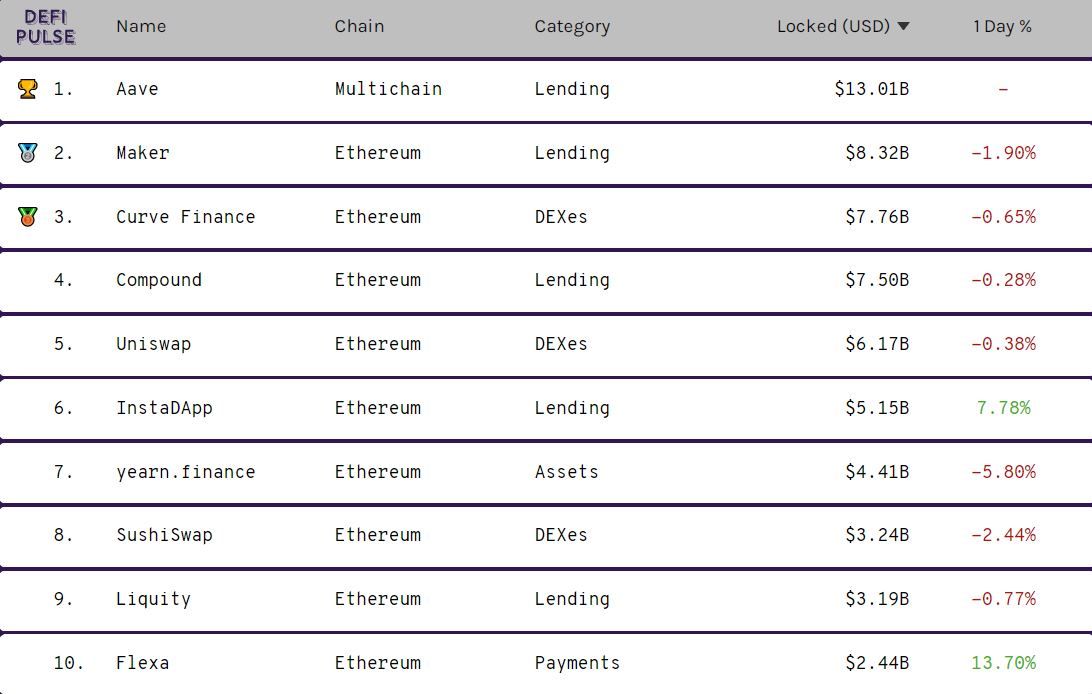The height and width of the screenshot is (694, 1092).
Task: Open the Aave project link
Action: click(x=137, y=89)
